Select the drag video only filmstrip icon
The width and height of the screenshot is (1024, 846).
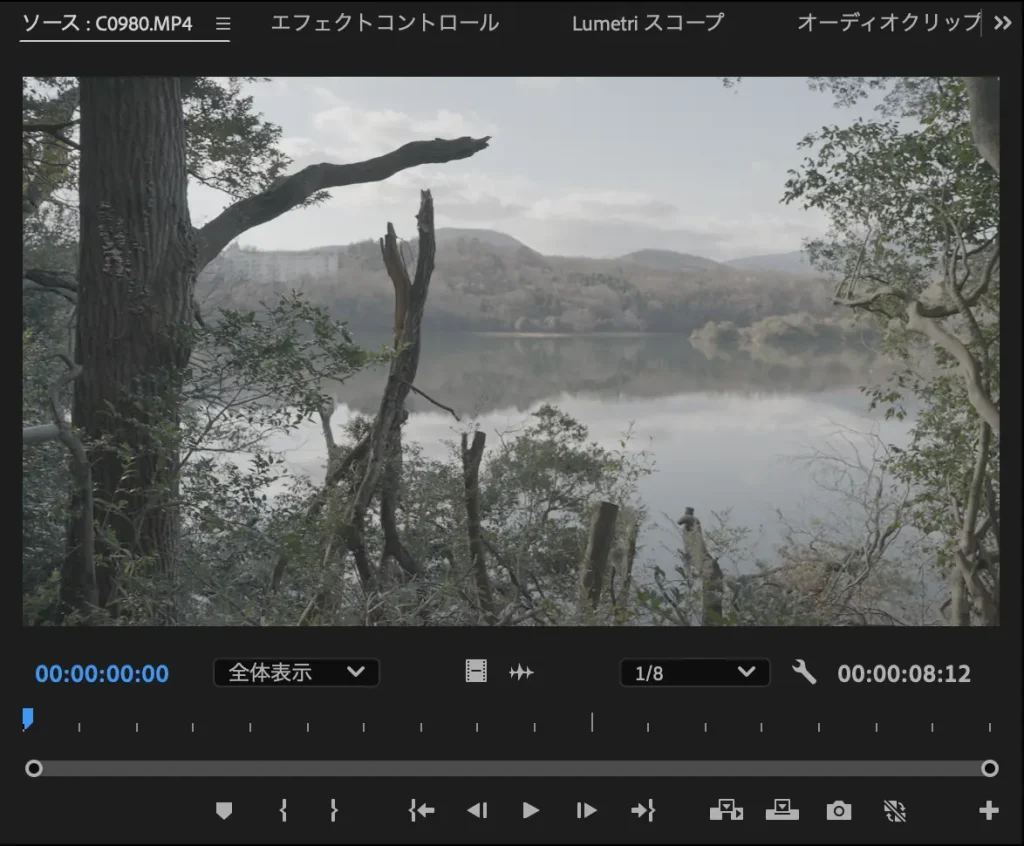coord(475,672)
